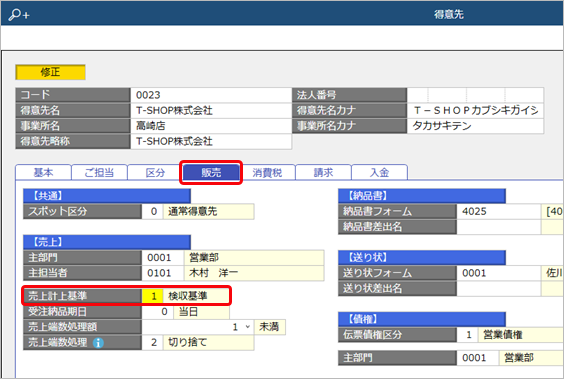Click the empty 法人番号 field
This screenshot has height=379, width=564.
pyautogui.click(x=475, y=95)
